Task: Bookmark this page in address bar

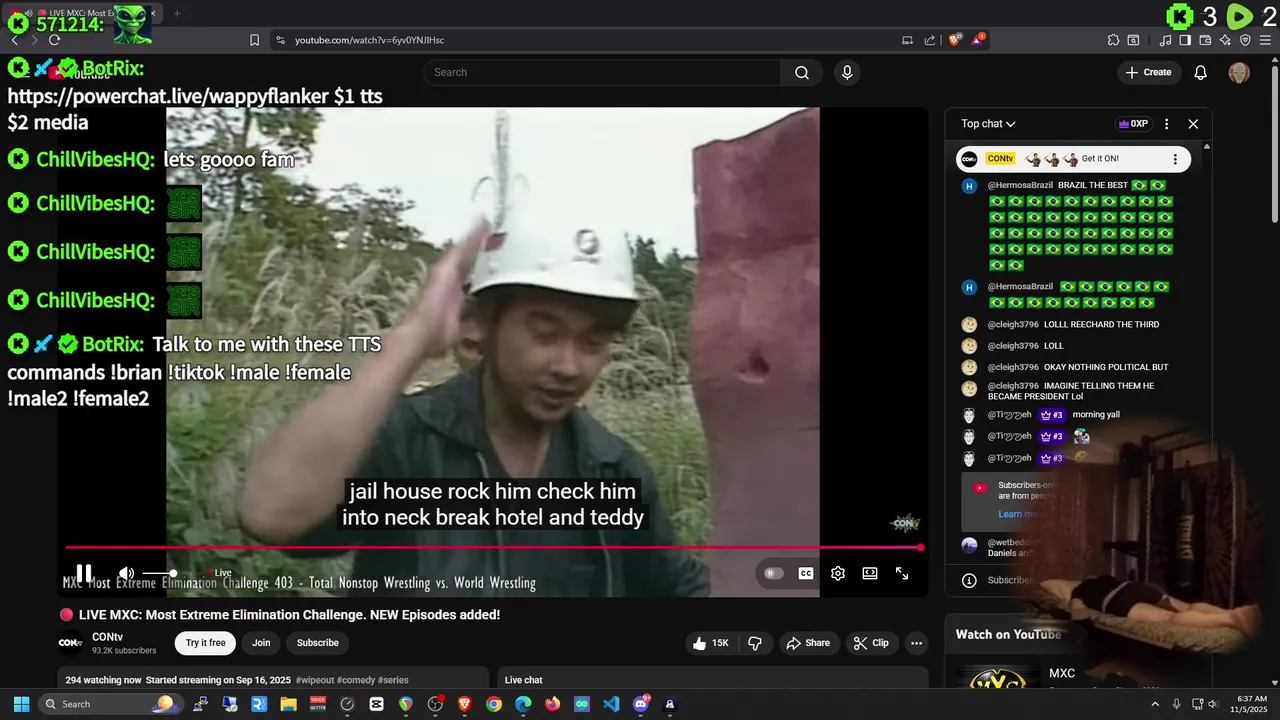Action: [254, 40]
